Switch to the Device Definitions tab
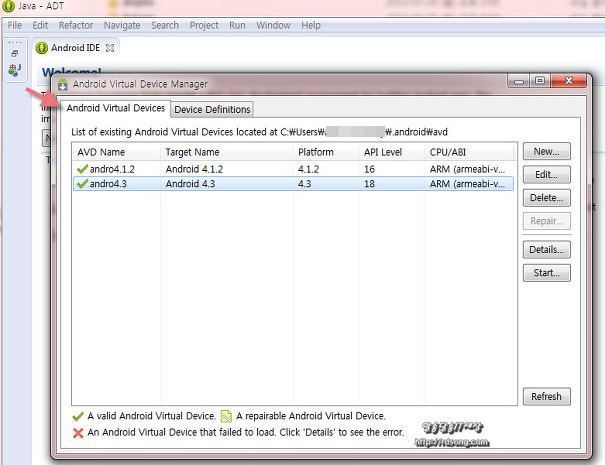605x465 pixels. (212, 110)
